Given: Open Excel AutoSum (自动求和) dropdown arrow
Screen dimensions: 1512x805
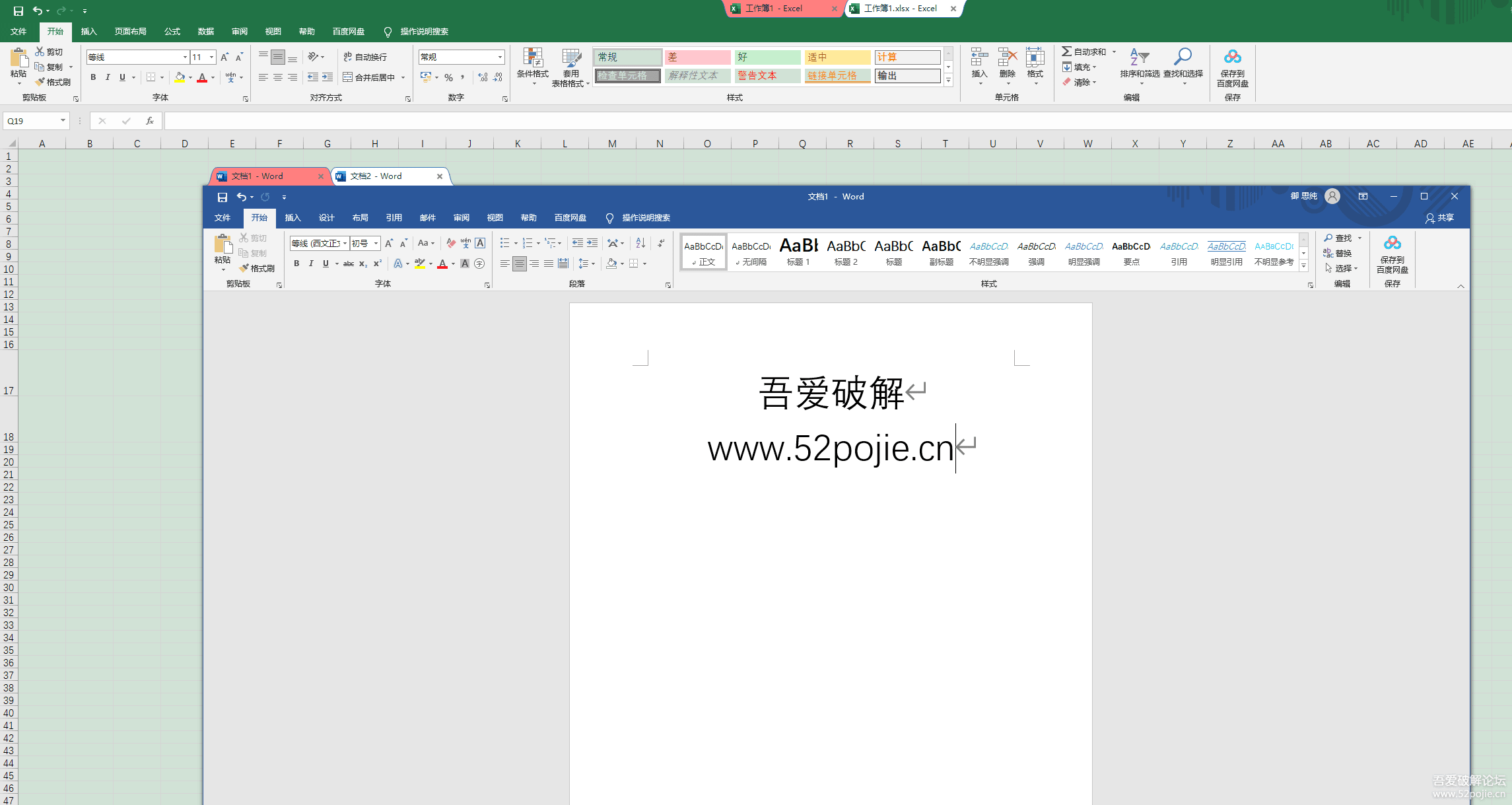Looking at the screenshot, I should (x=1114, y=52).
